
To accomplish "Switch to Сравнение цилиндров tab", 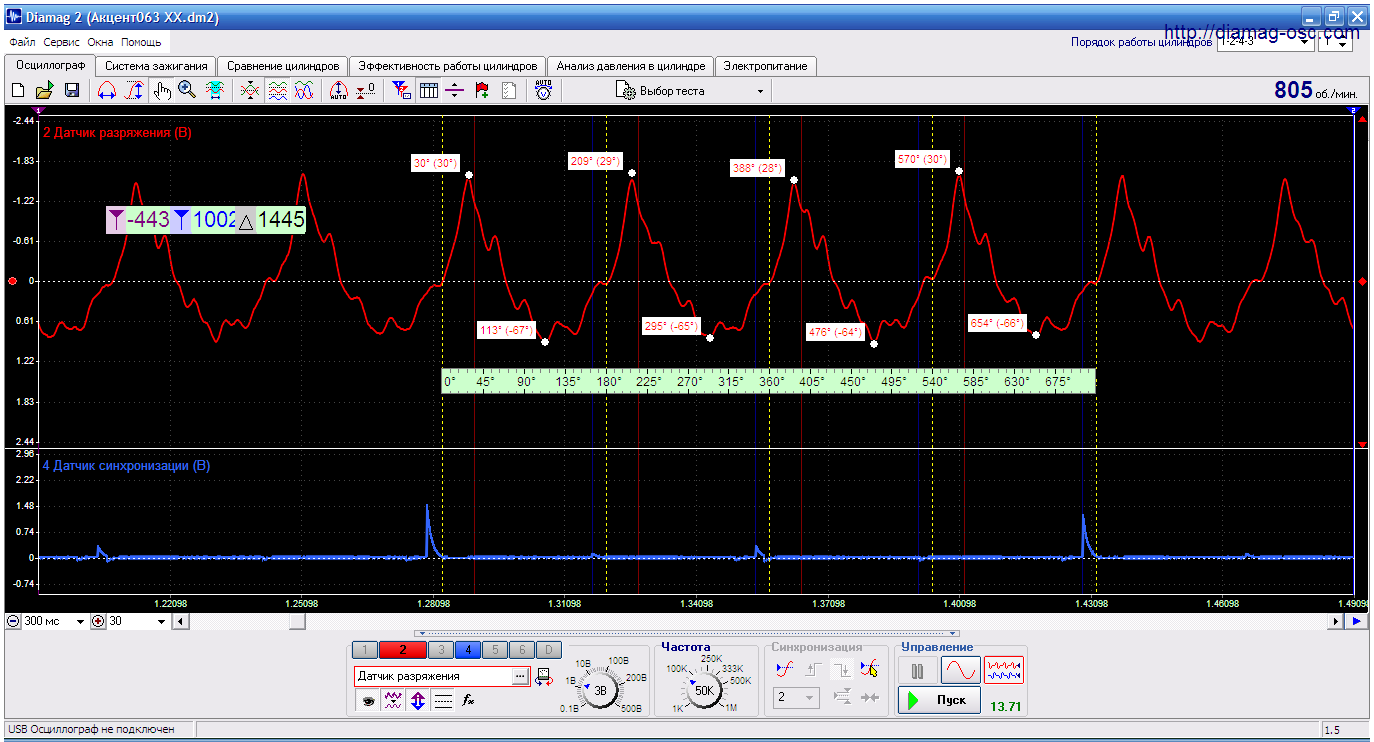I will click(283, 66).
